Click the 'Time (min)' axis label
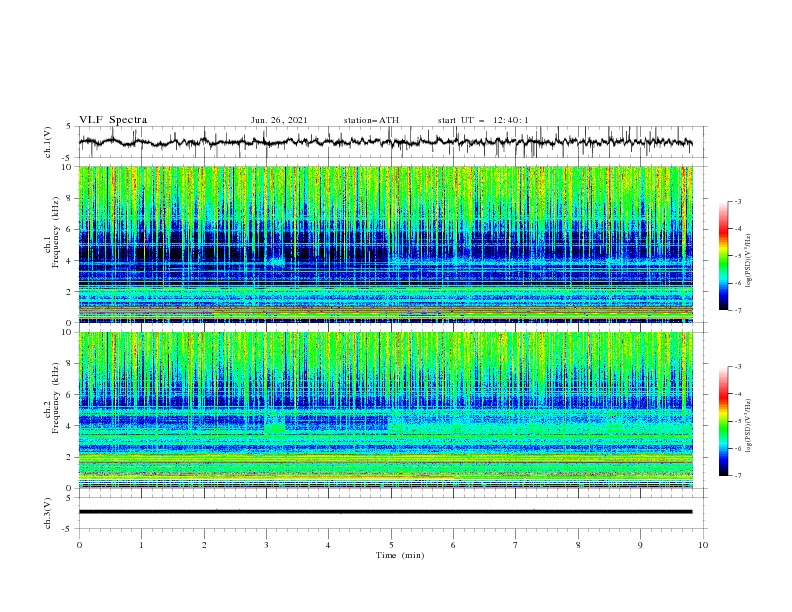 pyautogui.click(x=400, y=555)
